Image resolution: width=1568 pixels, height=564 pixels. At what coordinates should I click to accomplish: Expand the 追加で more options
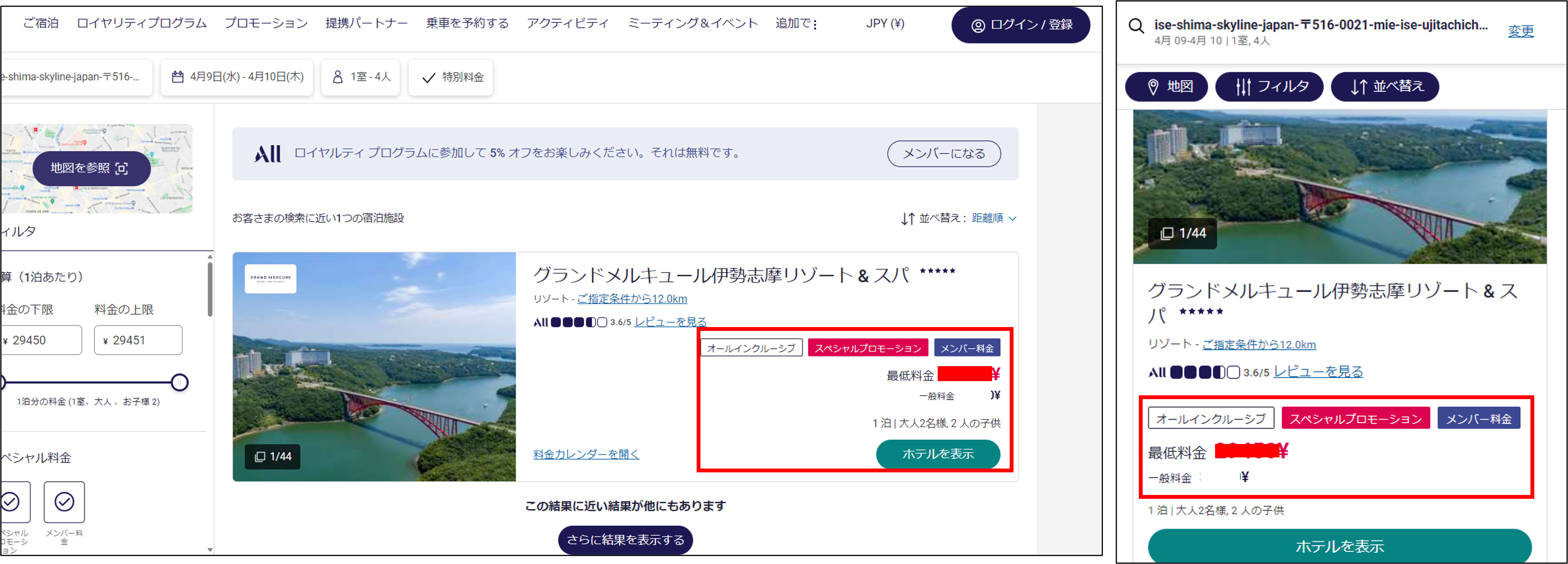pos(796,23)
